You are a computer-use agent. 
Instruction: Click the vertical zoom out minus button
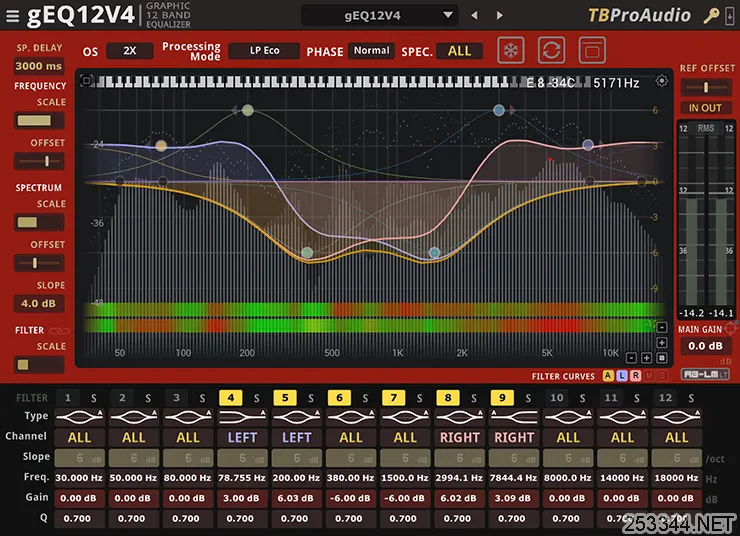pyautogui.click(x=662, y=327)
